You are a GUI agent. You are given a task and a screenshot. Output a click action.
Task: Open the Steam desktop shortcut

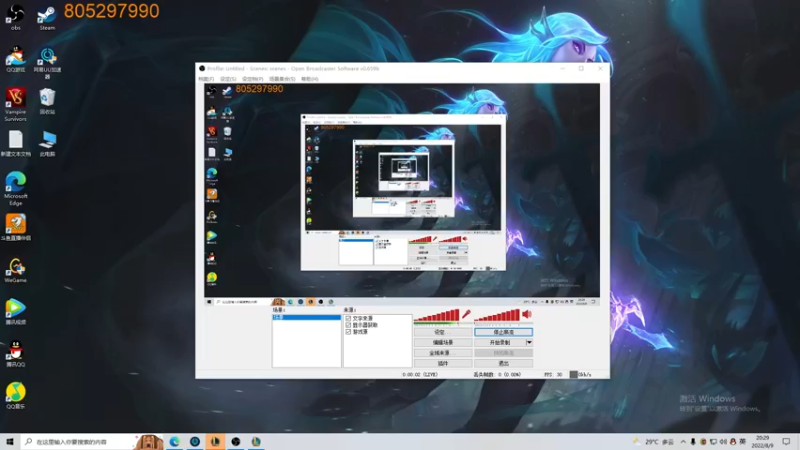pyautogui.click(x=47, y=17)
